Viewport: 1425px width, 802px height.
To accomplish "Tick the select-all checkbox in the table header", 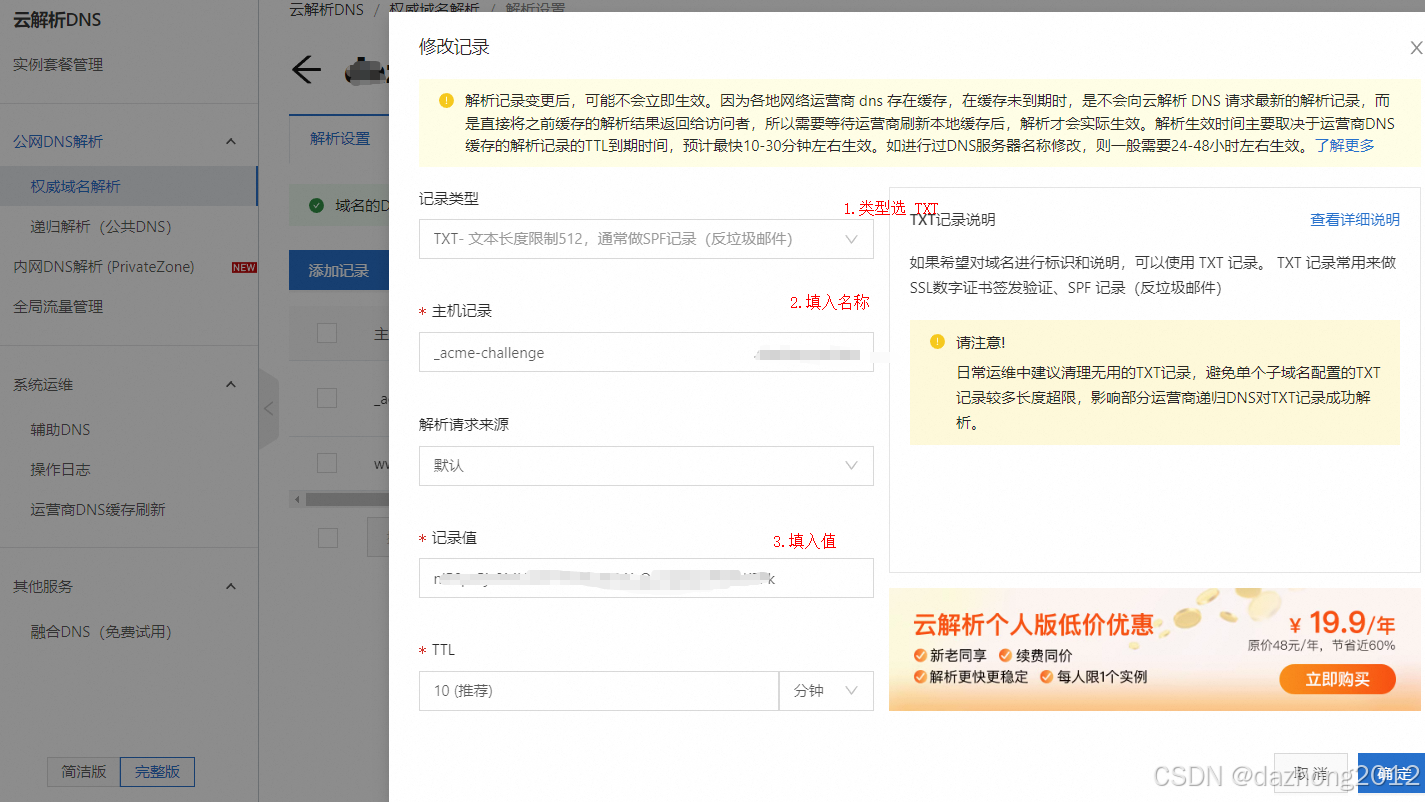I will [327, 333].
